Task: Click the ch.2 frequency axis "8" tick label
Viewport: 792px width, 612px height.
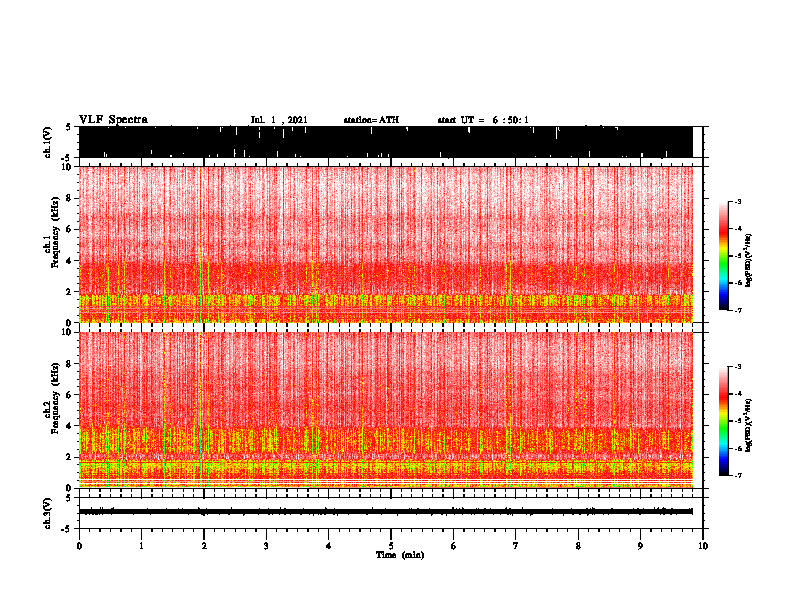Action: pos(69,364)
